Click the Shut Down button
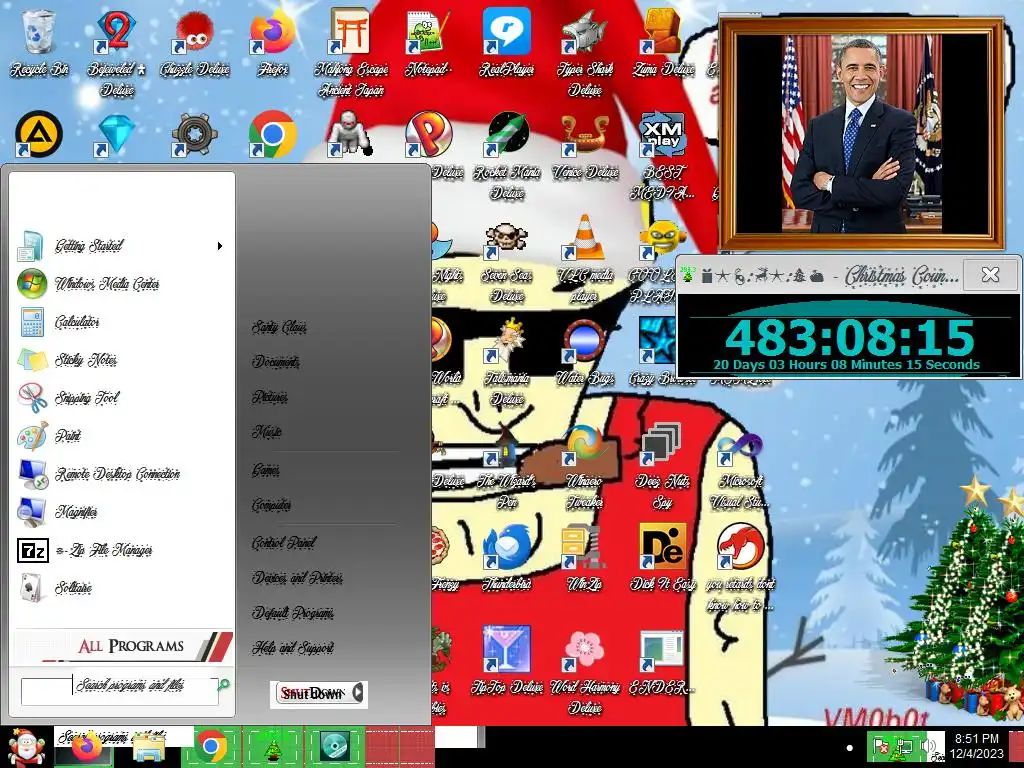The width and height of the screenshot is (1024, 768). coord(312,694)
